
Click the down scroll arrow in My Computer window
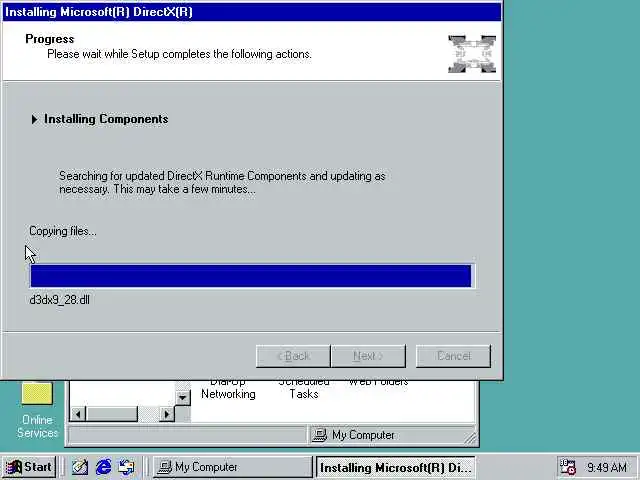(x=182, y=398)
